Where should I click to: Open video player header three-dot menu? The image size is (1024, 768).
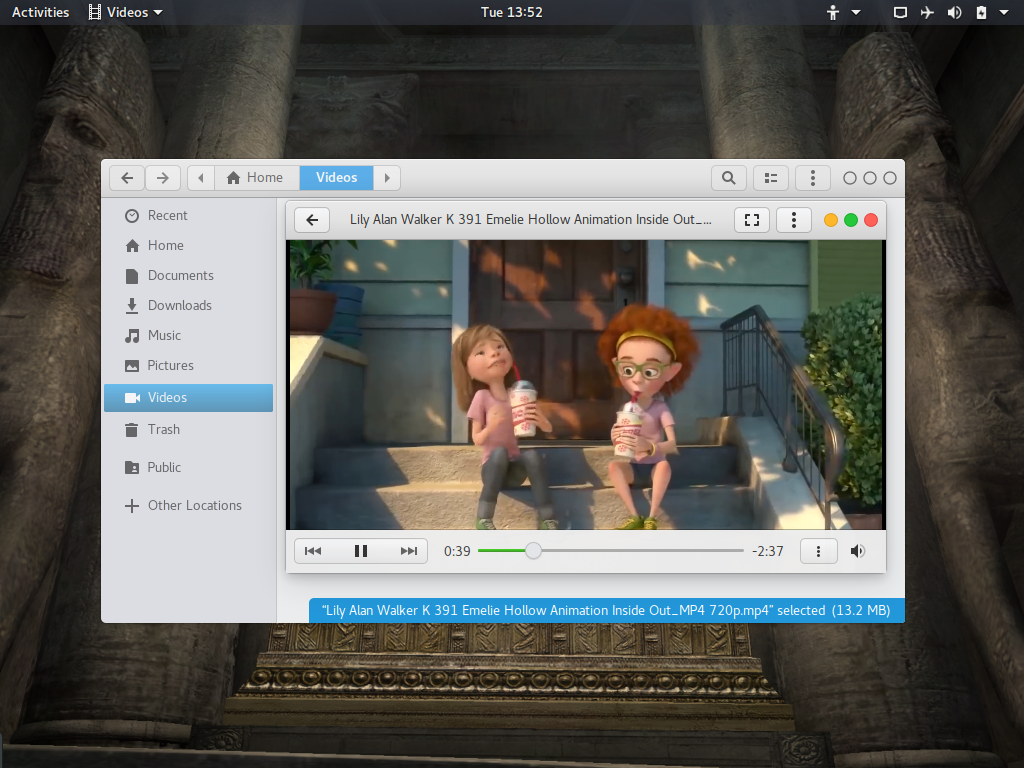(793, 220)
